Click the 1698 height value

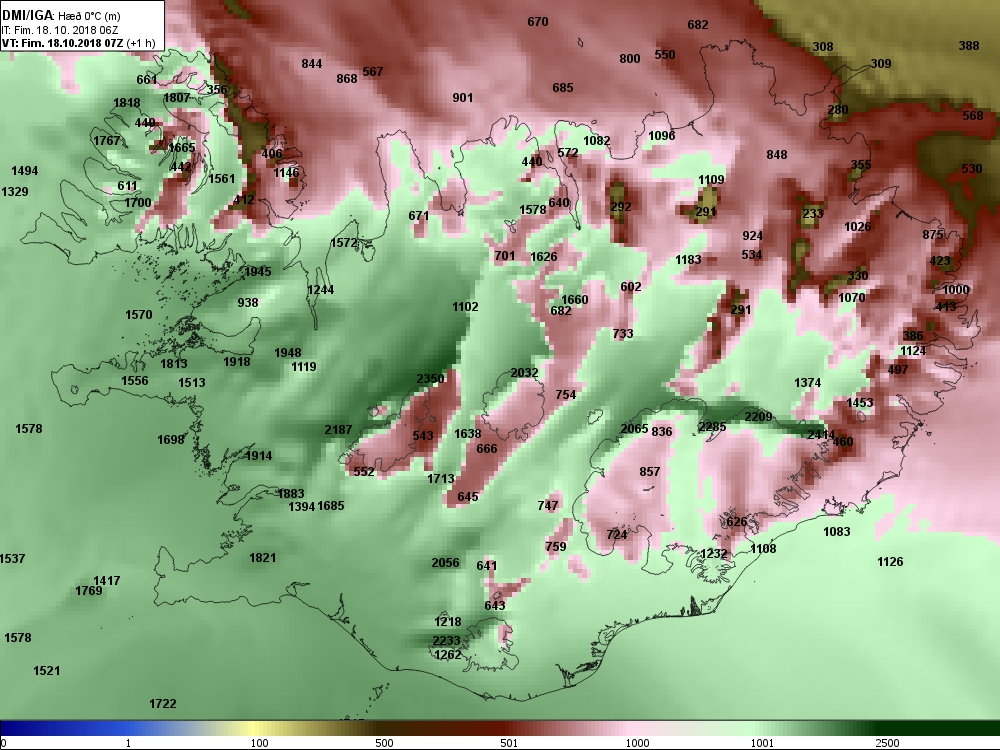pos(170,440)
